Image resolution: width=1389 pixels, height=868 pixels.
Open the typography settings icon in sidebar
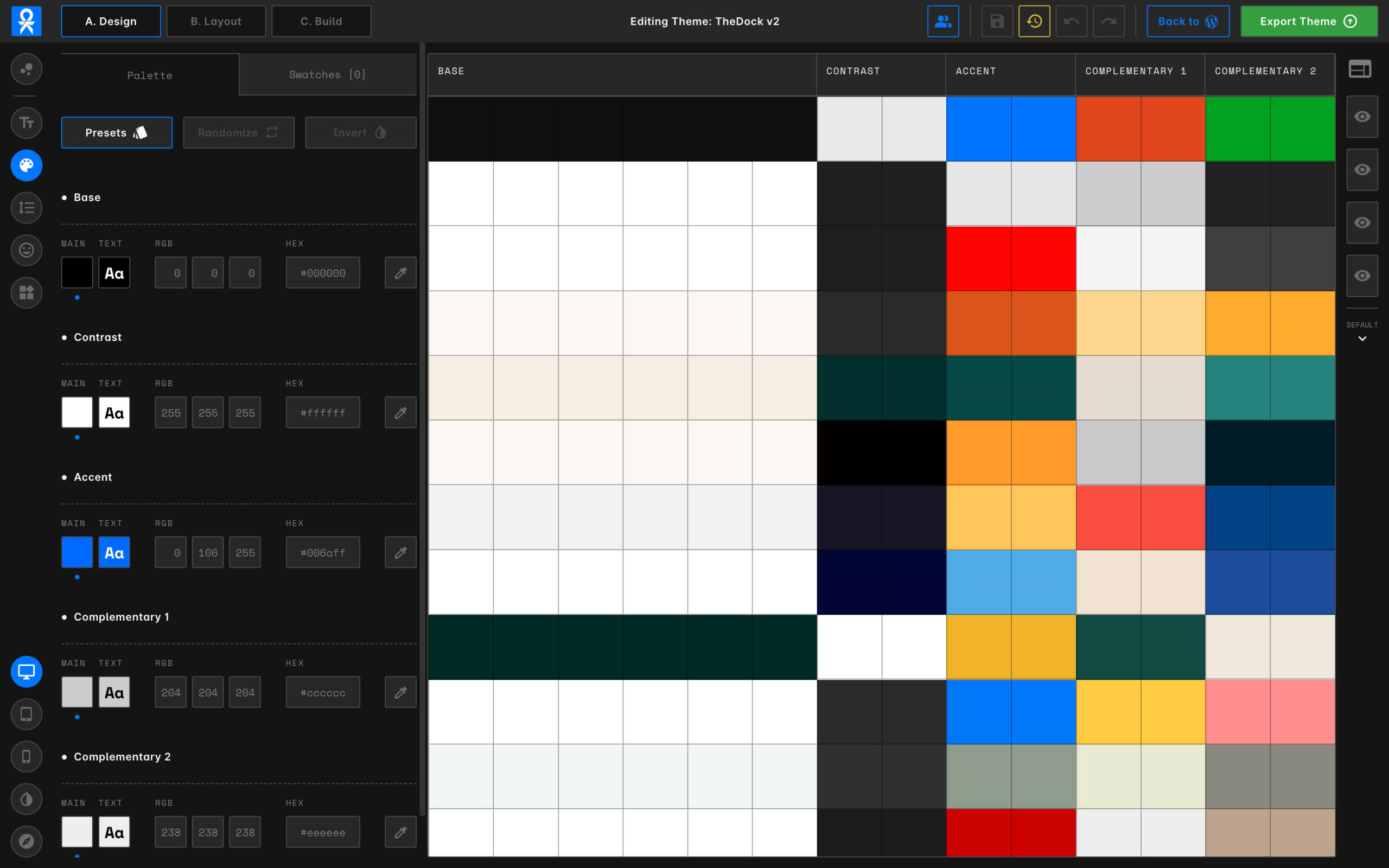pyautogui.click(x=27, y=123)
